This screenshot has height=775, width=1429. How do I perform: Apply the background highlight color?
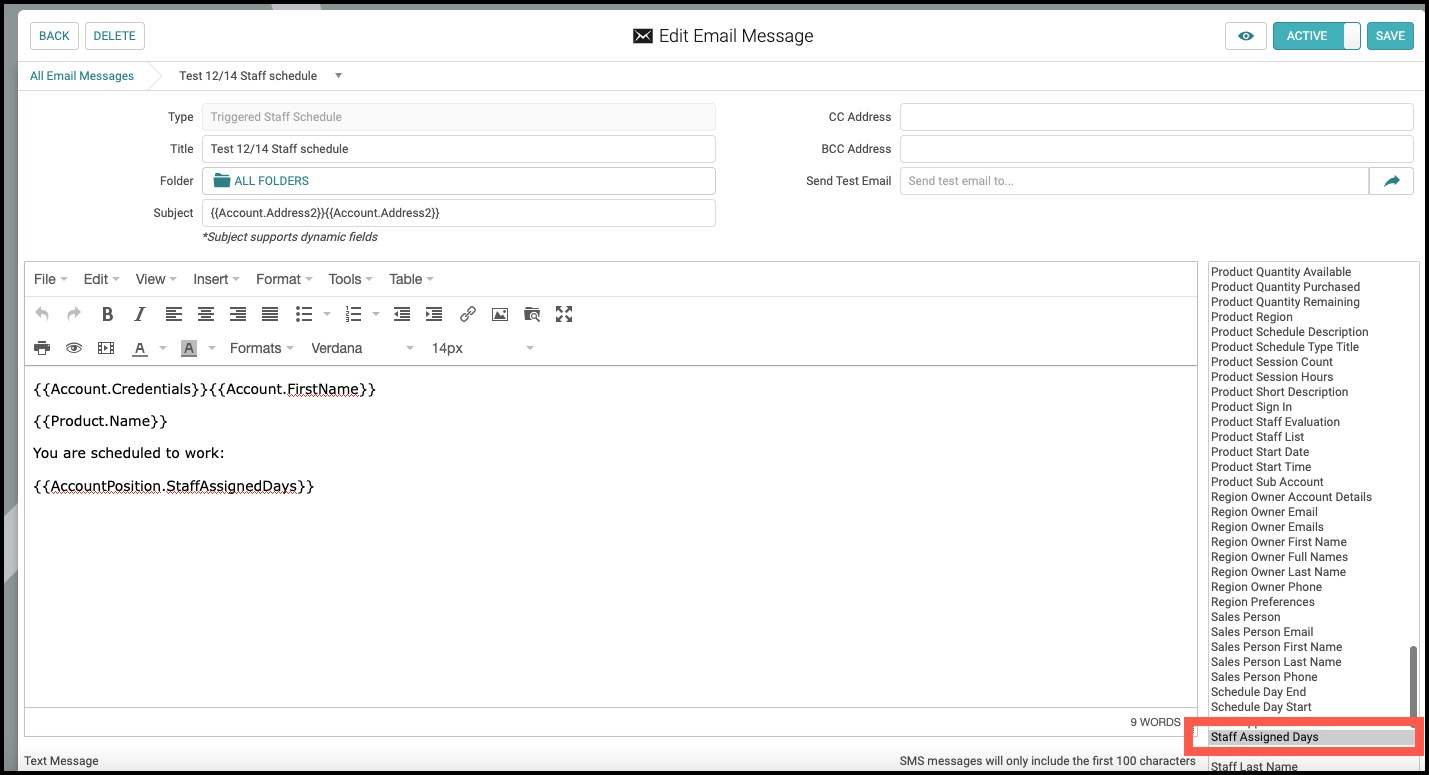pyautogui.click(x=189, y=348)
